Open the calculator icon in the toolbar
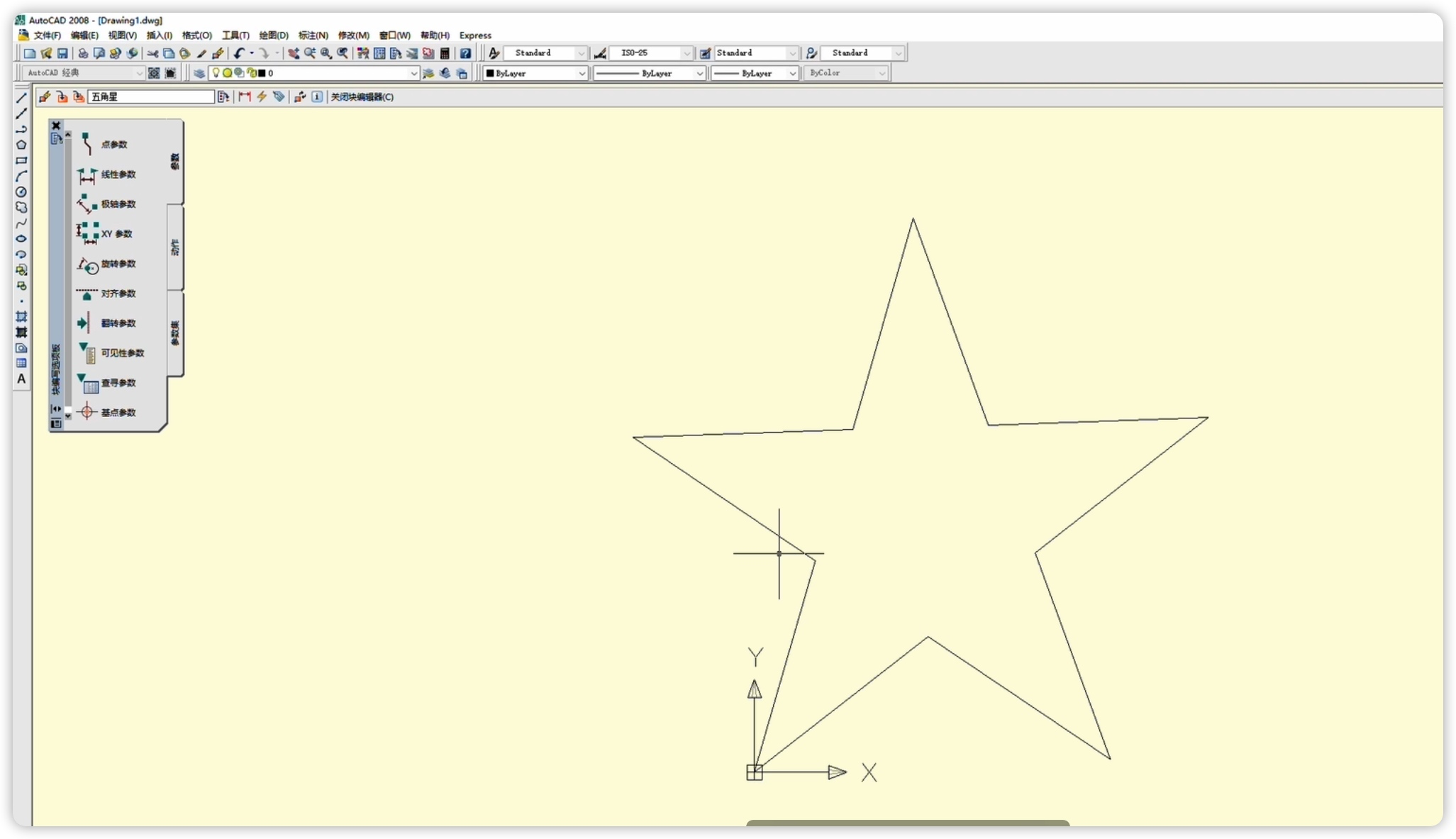Screen dimensions: 1456x839 click(x=445, y=53)
